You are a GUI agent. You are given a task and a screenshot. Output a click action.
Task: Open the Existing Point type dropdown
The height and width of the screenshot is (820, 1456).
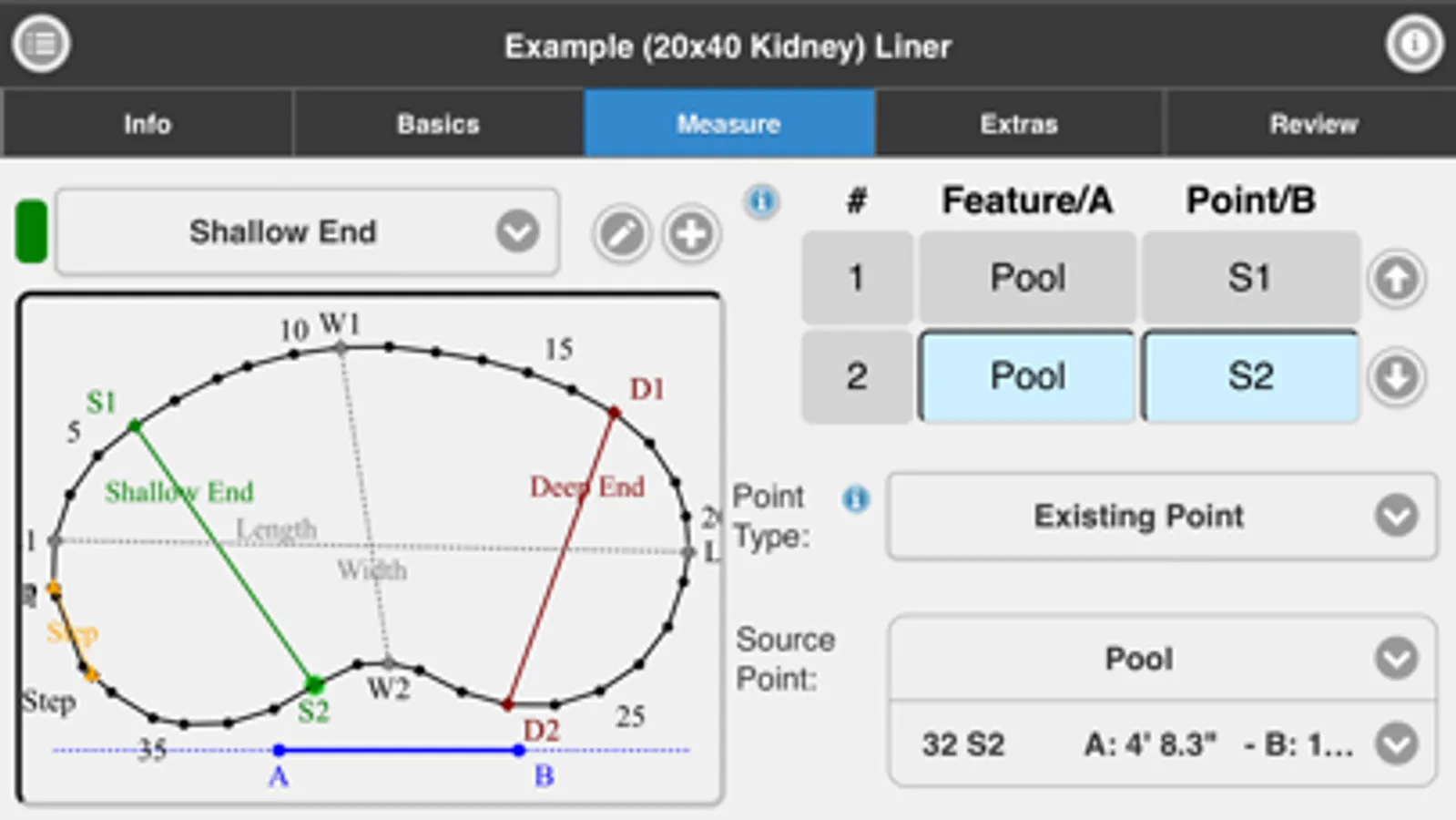tap(1162, 516)
